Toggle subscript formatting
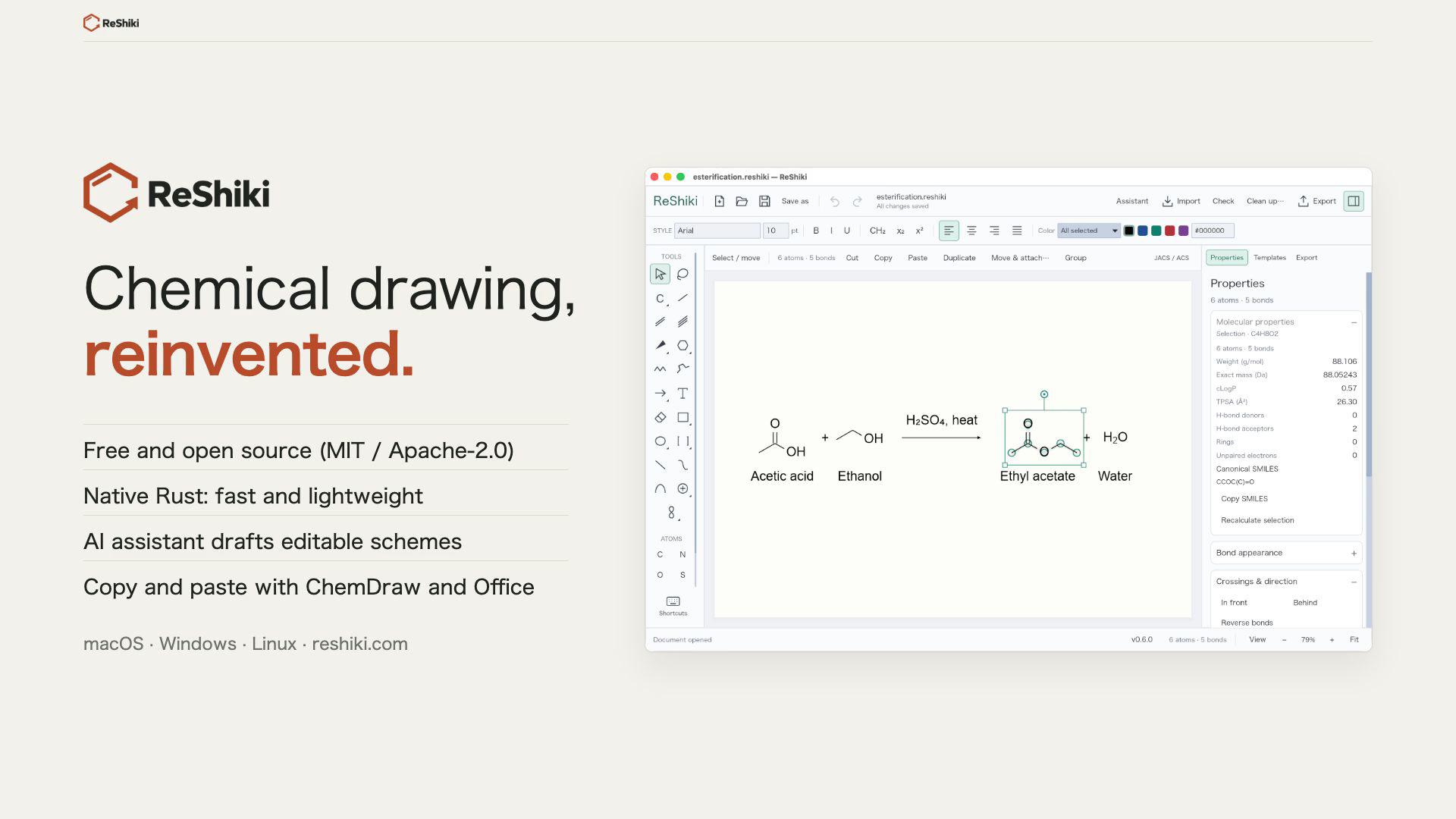This screenshot has height=819, width=1456. point(900,231)
